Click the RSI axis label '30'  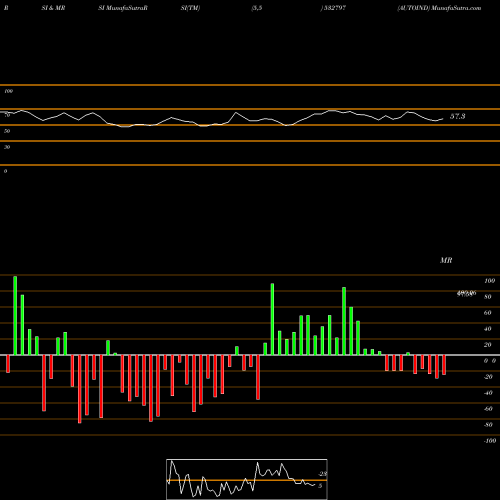[x=7, y=147]
